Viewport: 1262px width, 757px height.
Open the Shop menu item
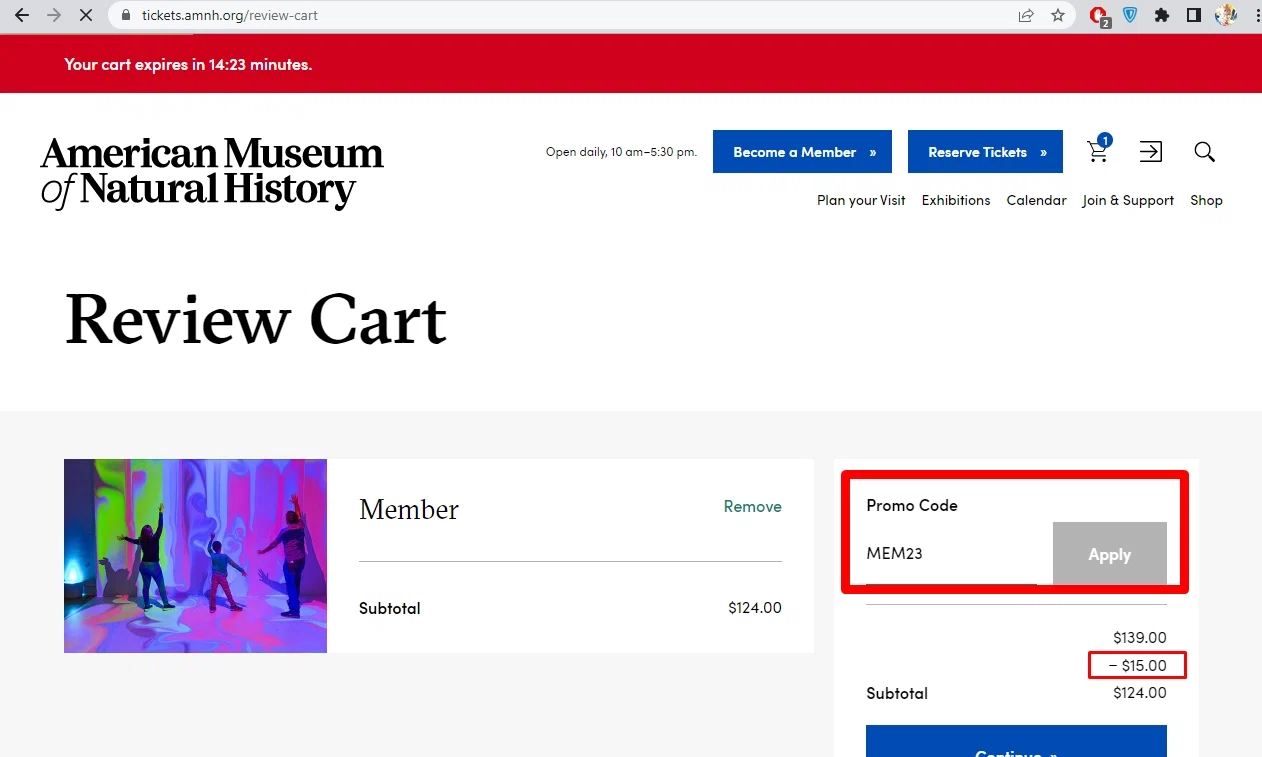tap(1206, 200)
